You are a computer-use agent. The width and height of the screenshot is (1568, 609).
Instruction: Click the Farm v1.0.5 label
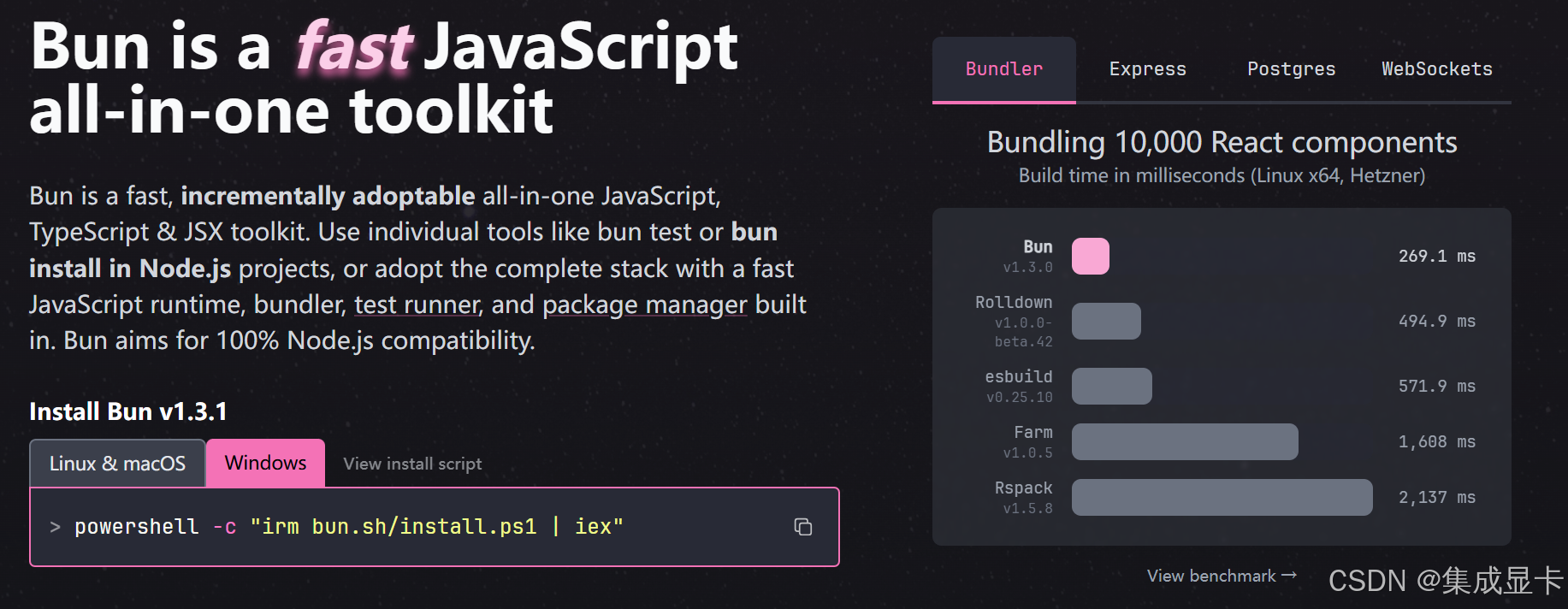pyautogui.click(x=1029, y=442)
